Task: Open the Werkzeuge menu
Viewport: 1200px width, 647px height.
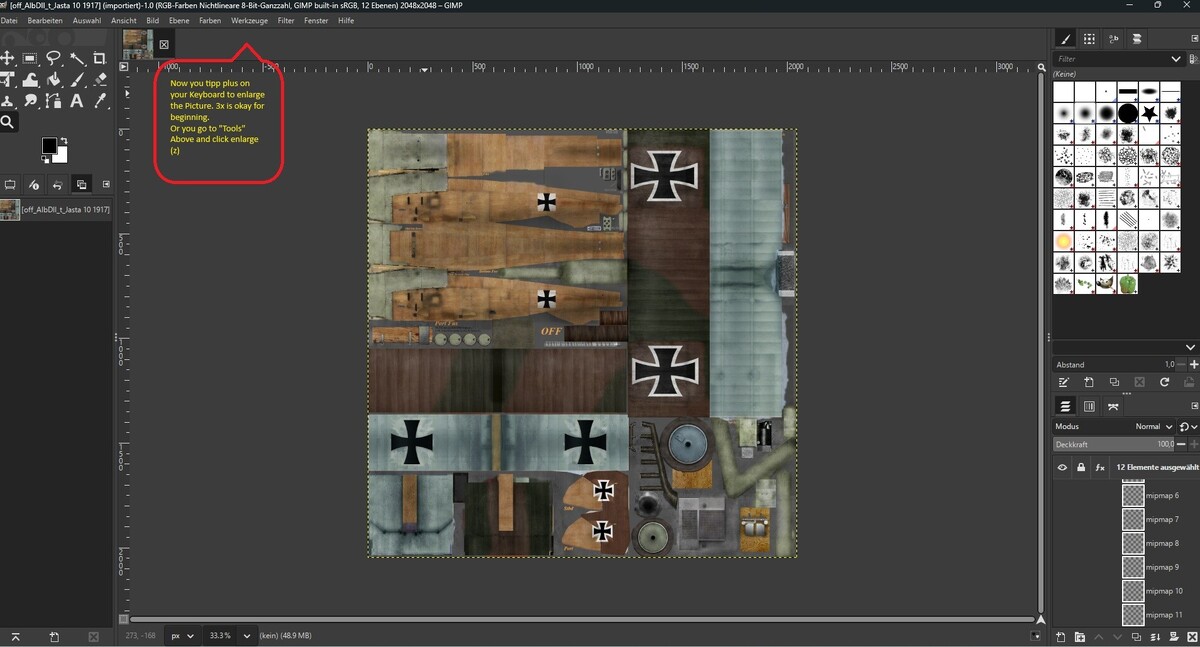Action: tap(249, 20)
